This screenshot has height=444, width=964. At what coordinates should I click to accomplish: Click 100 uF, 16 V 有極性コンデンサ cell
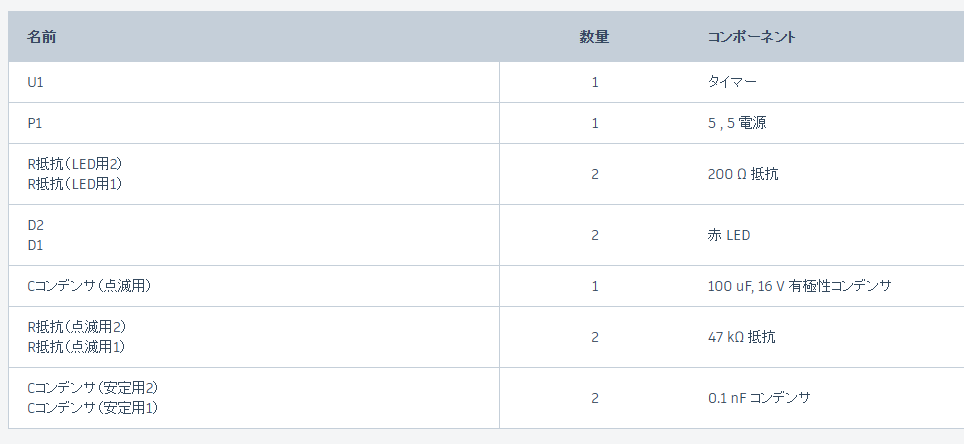click(800, 286)
